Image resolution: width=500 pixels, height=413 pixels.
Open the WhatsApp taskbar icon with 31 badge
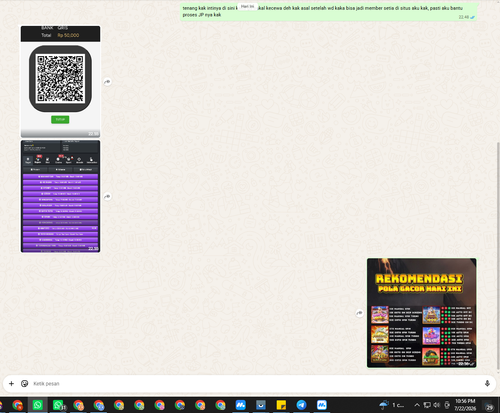59,405
